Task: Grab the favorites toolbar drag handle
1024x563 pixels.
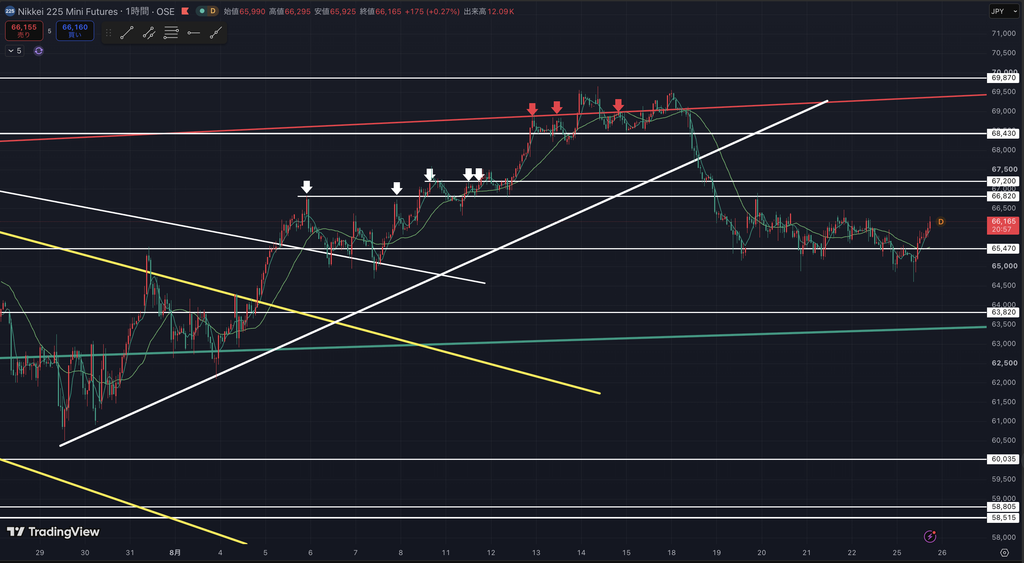Action: (x=108, y=33)
